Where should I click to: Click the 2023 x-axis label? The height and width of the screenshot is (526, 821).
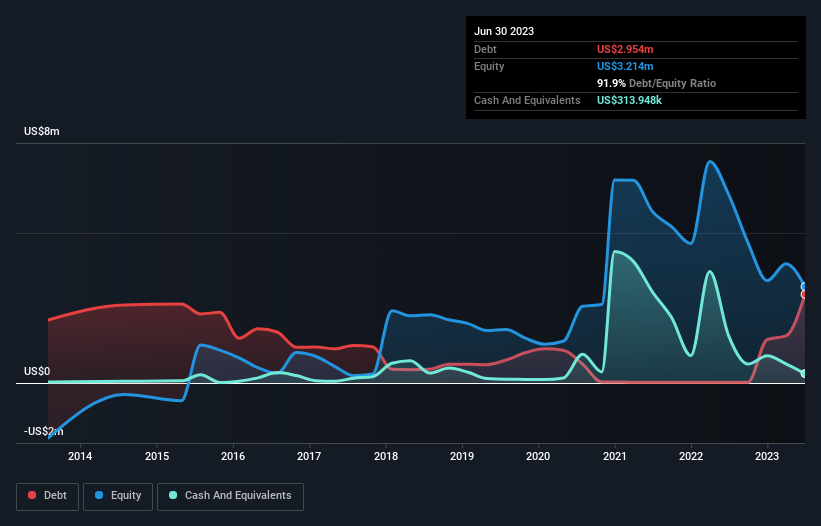(x=767, y=456)
